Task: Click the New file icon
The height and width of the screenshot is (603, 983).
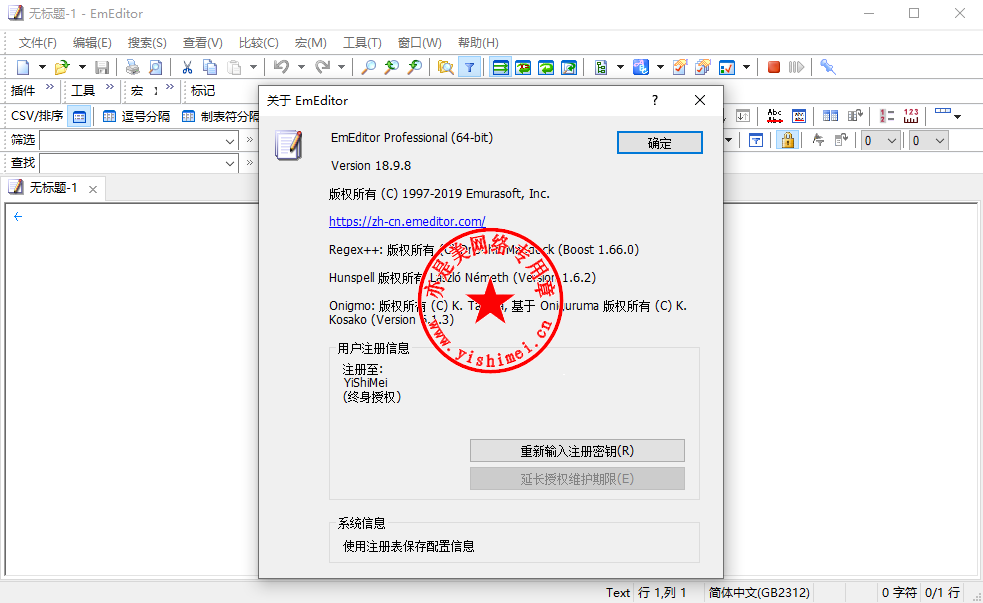Action: click(x=23, y=67)
